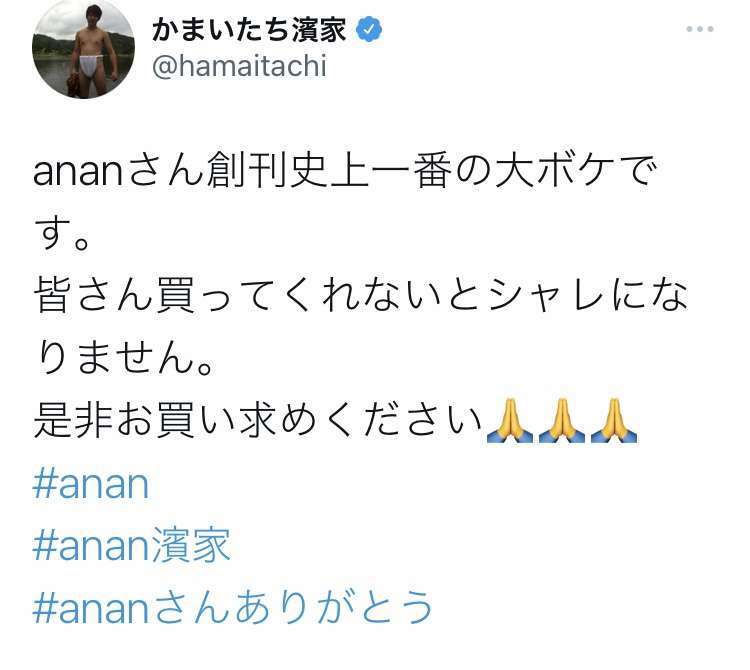Click the last praying hands emoji
Viewport: 750px width, 670px height.
coord(614,420)
